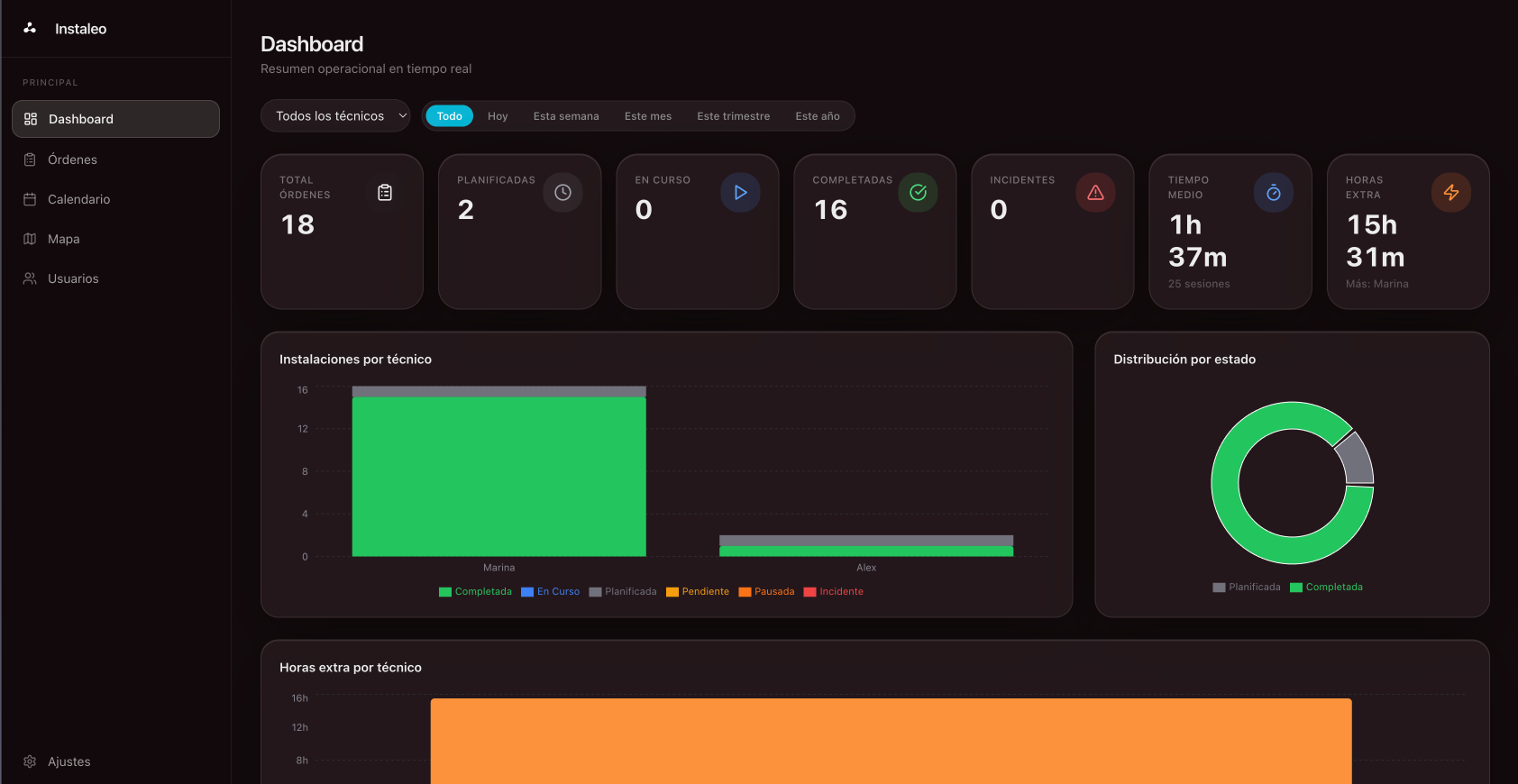Go to Órdenes in the sidebar
The height and width of the screenshot is (784, 1518).
click(115, 160)
